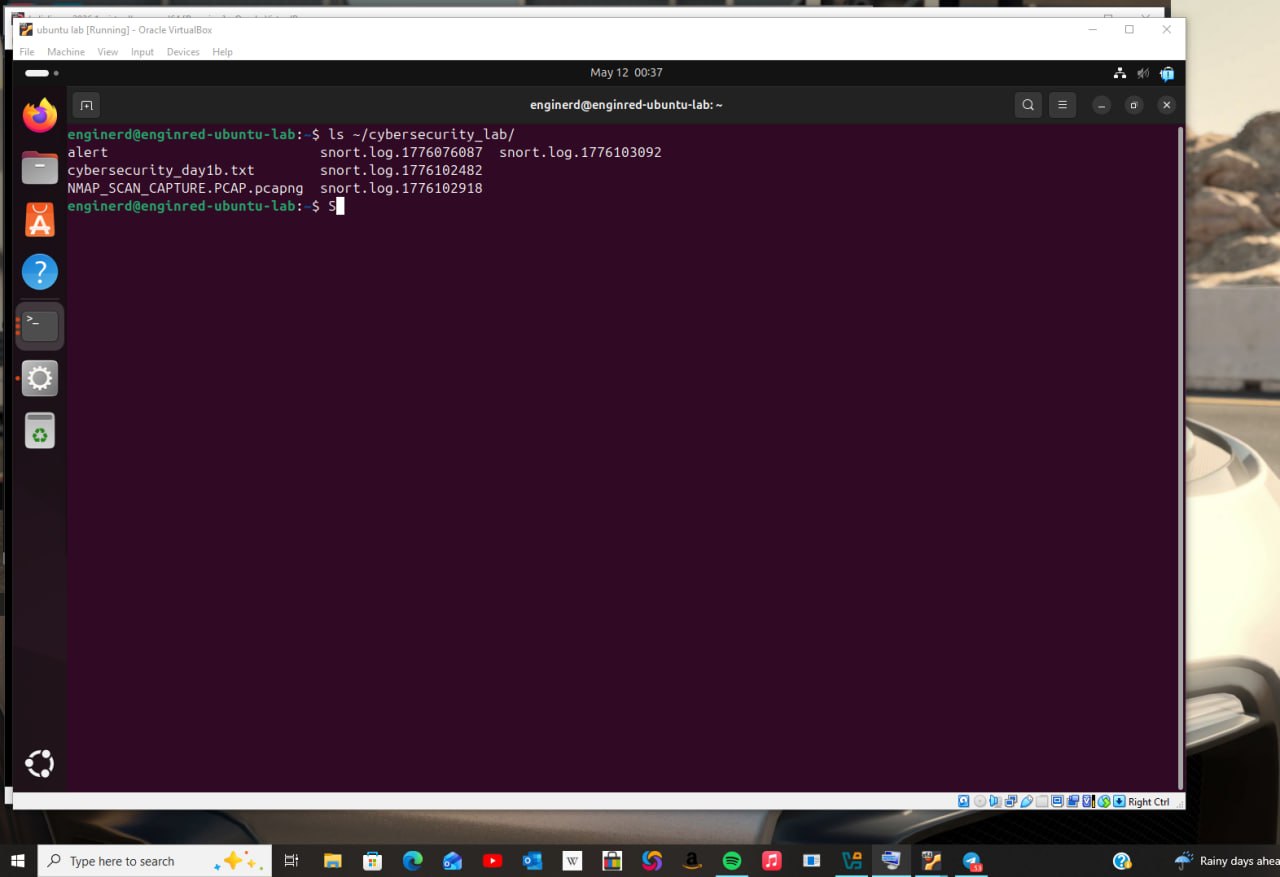Open the Trash in the dock

[x=40, y=431]
